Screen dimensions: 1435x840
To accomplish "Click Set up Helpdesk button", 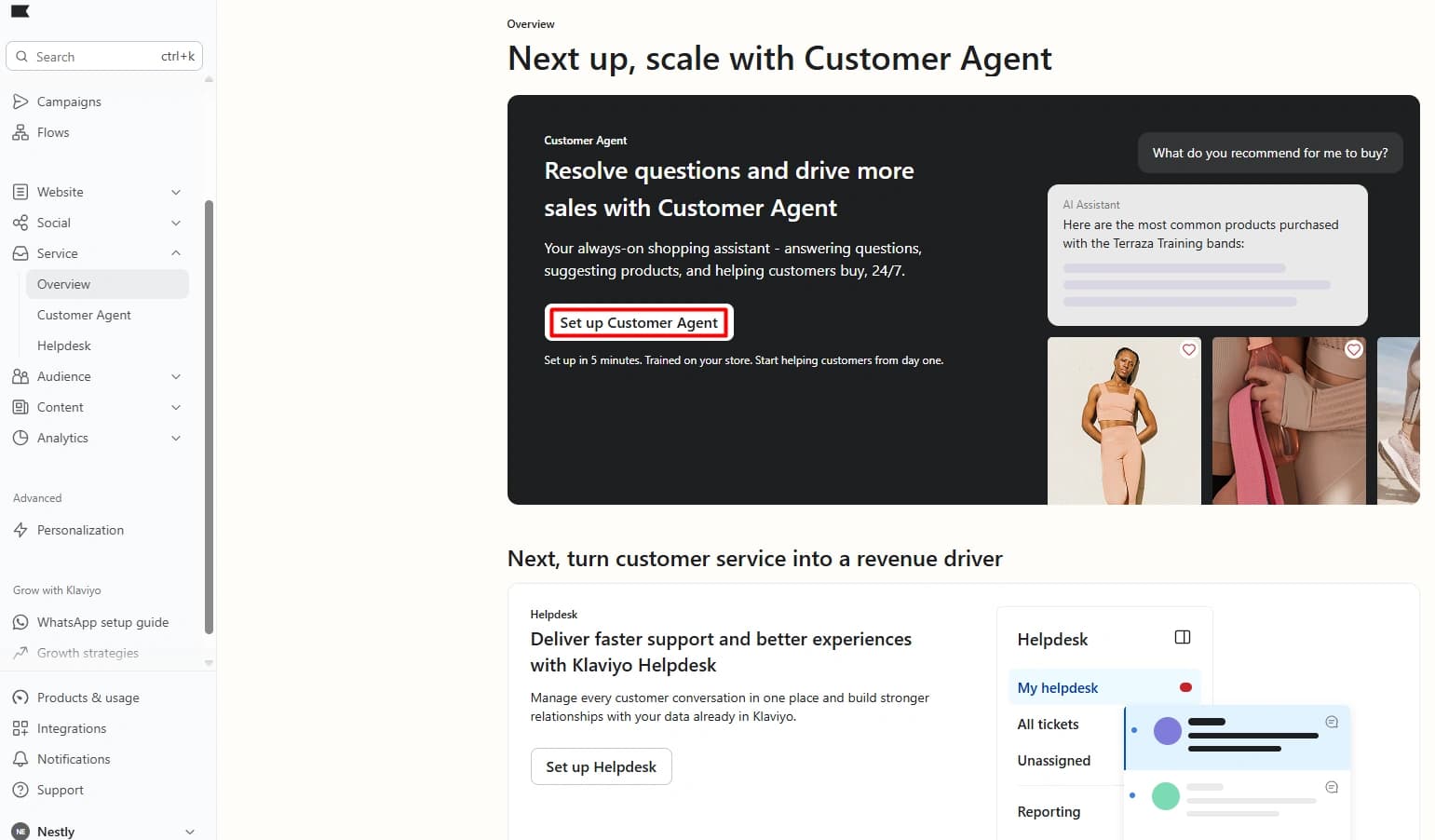I will click(x=601, y=766).
